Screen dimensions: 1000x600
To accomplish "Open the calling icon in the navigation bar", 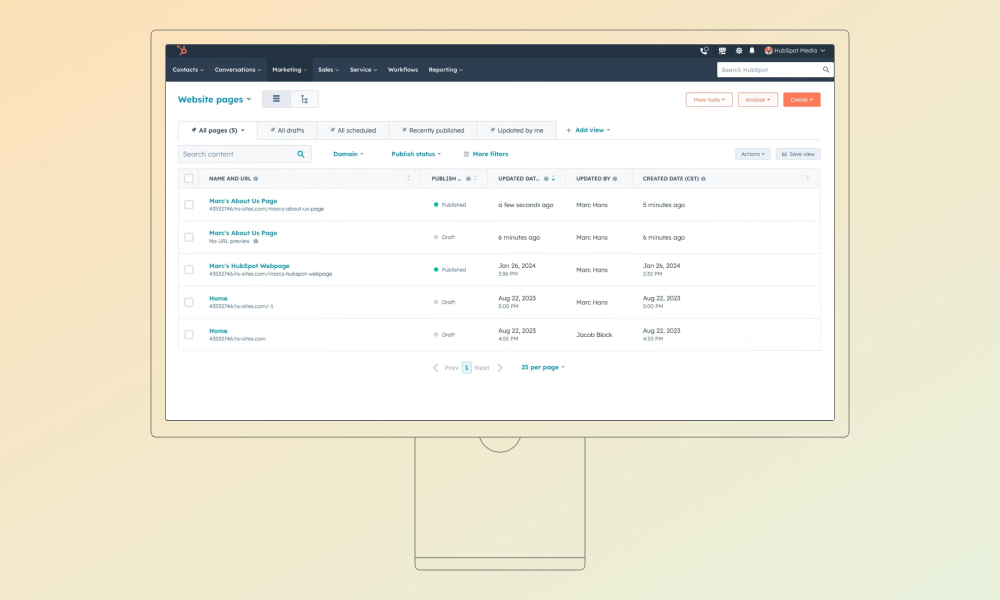I will click(x=704, y=50).
